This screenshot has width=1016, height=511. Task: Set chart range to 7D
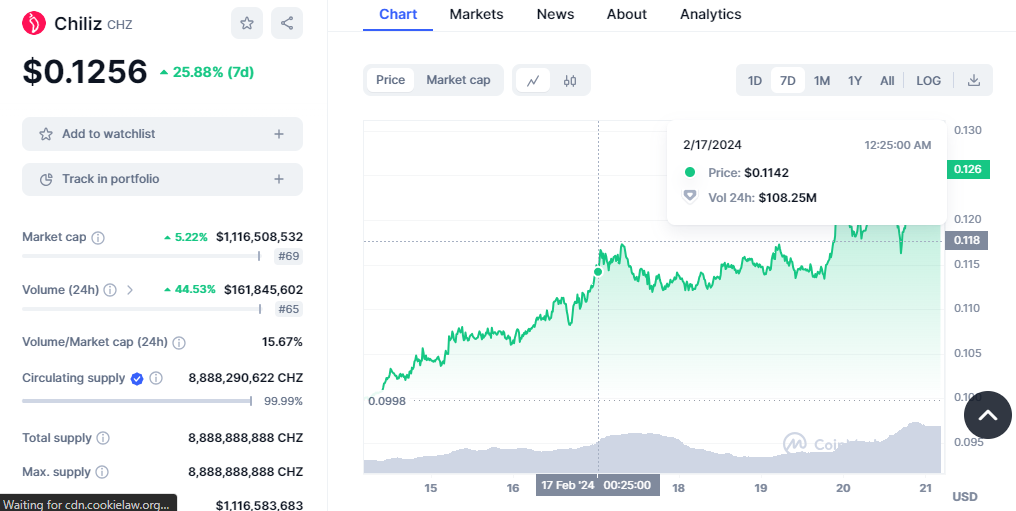(x=788, y=81)
